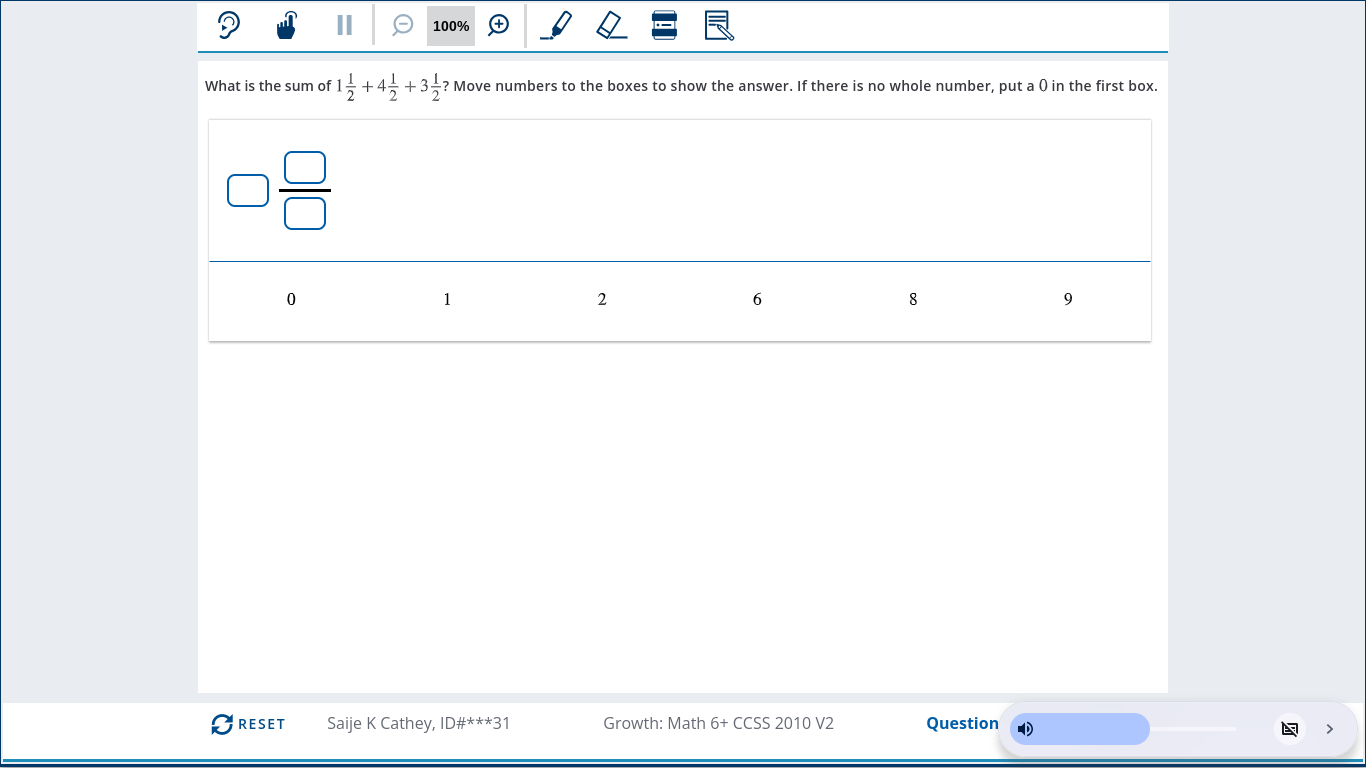Select the eraser tool
This screenshot has height=768, width=1366.
click(611, 25)
